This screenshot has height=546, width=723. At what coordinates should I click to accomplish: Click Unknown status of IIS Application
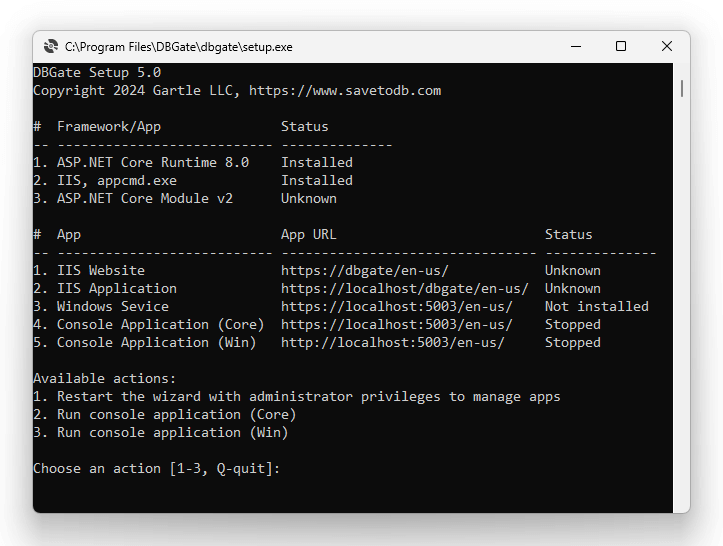[x=573, y=289]
